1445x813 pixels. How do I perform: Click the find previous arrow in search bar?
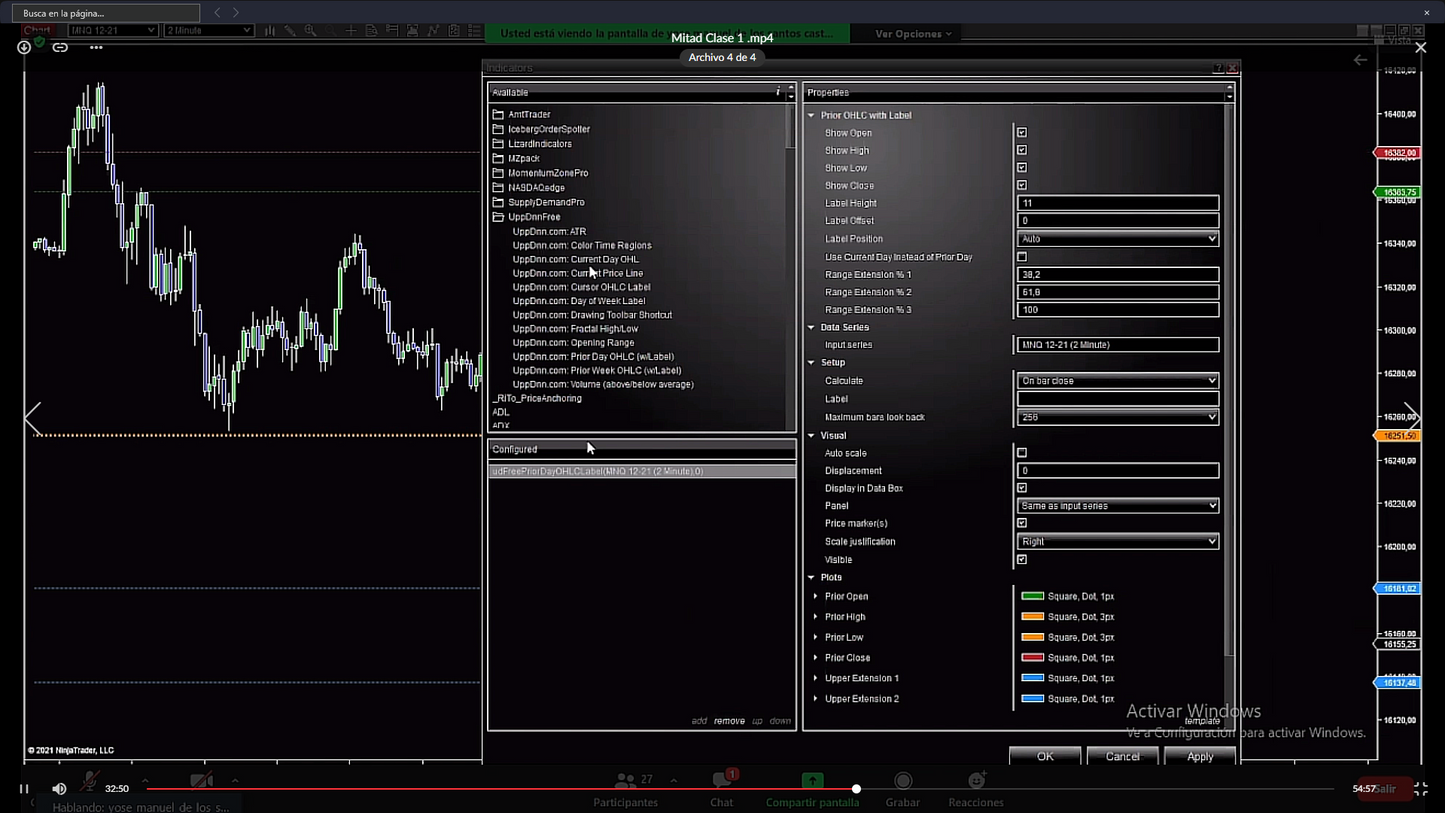(x=217, y=13)
